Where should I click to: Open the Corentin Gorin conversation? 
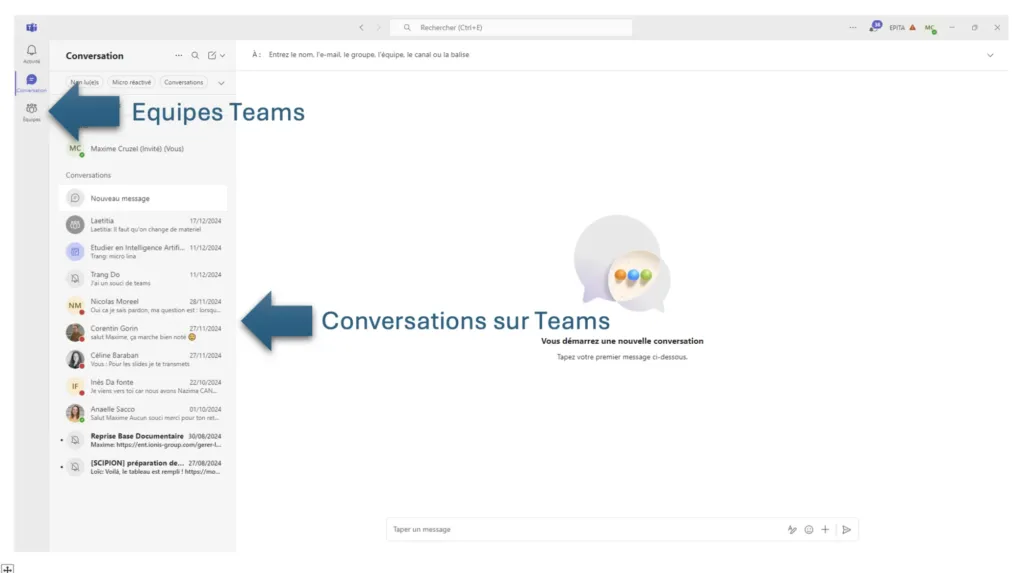point(143,332)
